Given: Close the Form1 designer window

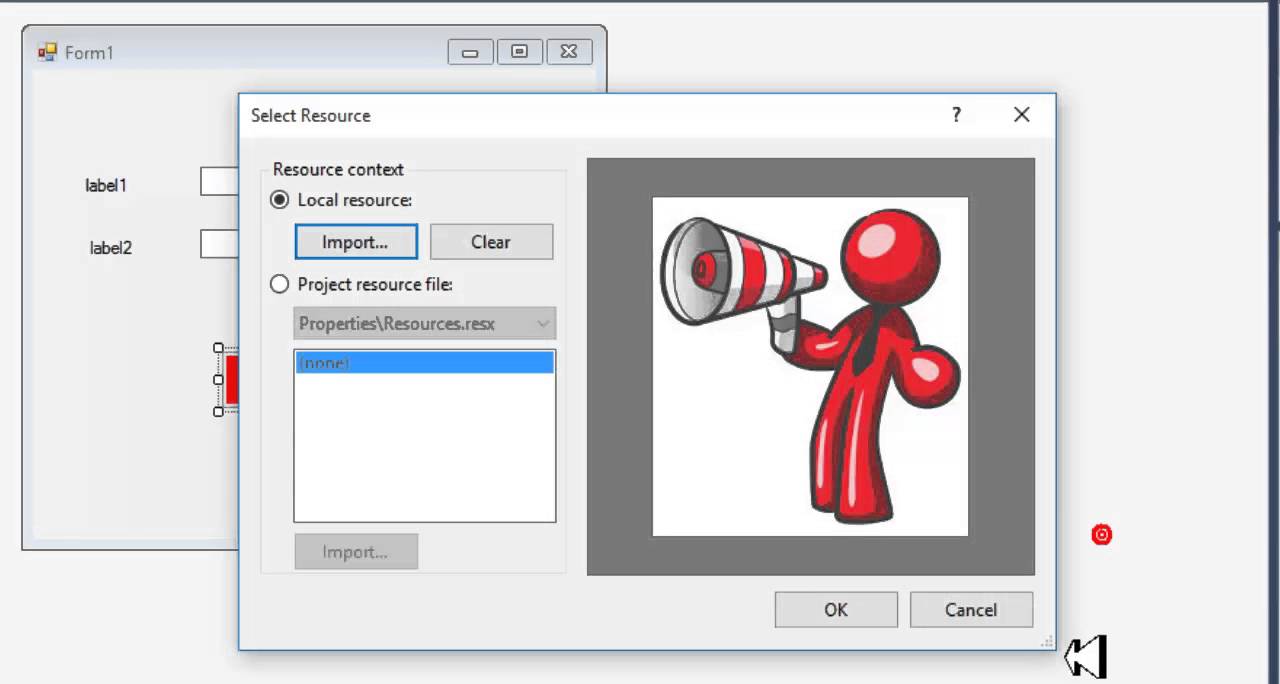Looking at the screenshot, I should 569,52.
